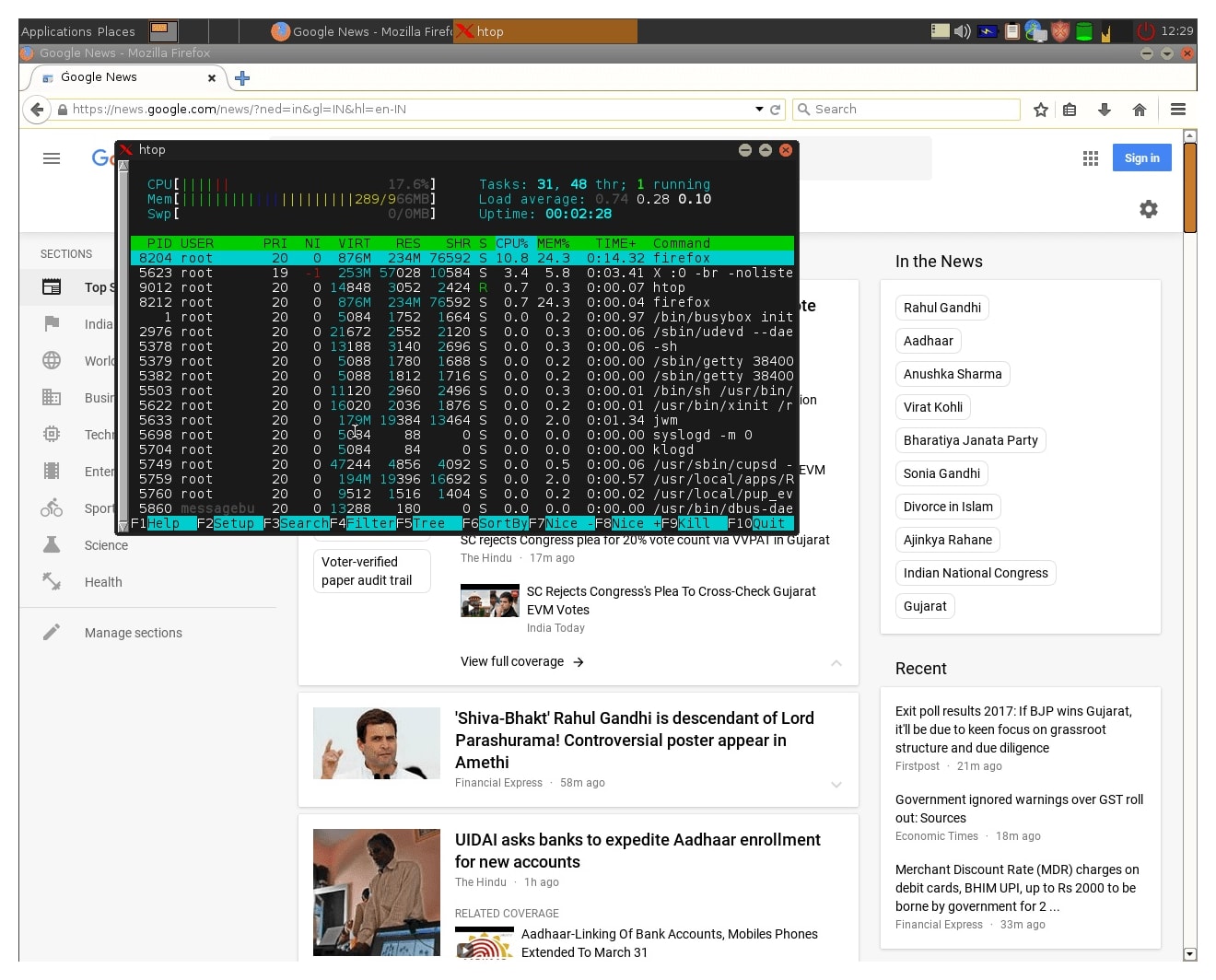Click the red power shutdown icon
The image size is (1216, 980).
click(1146, 31)
